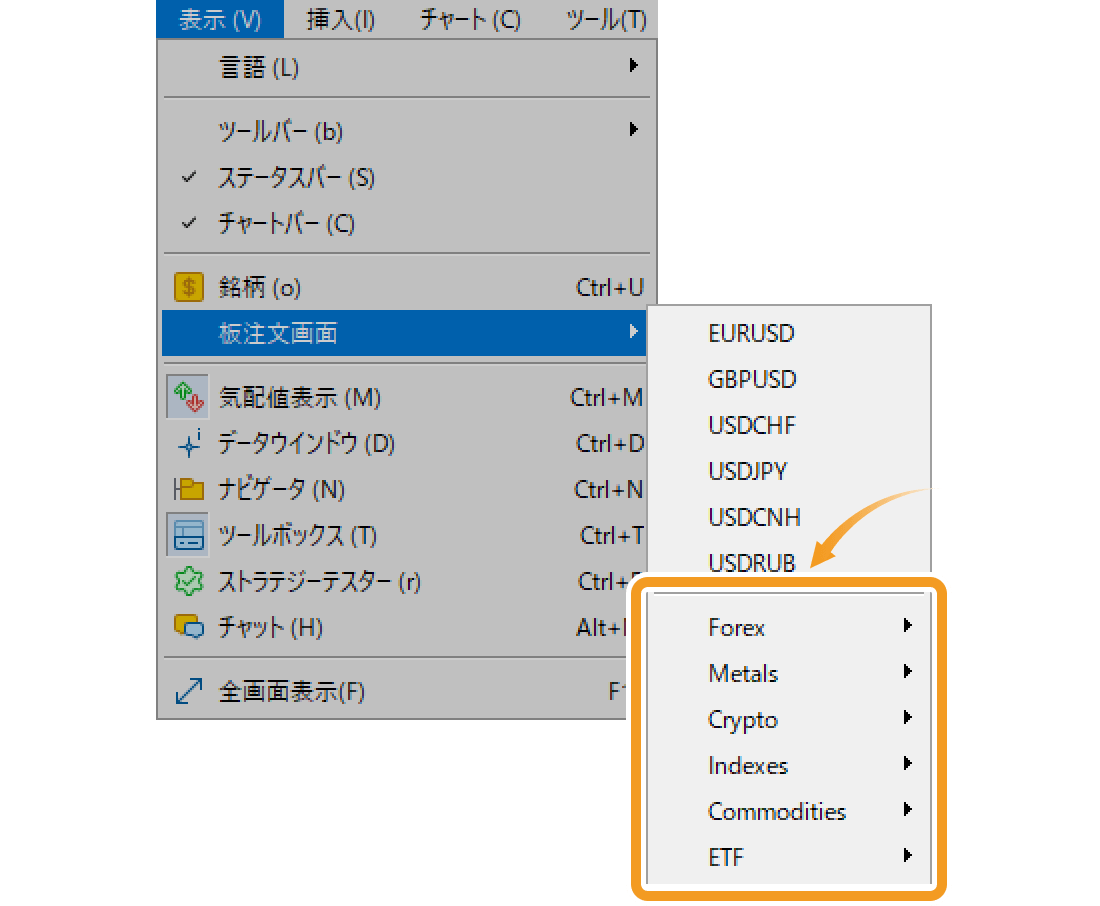Open the Forex category
1100x906 pixels.
point(789,627)
